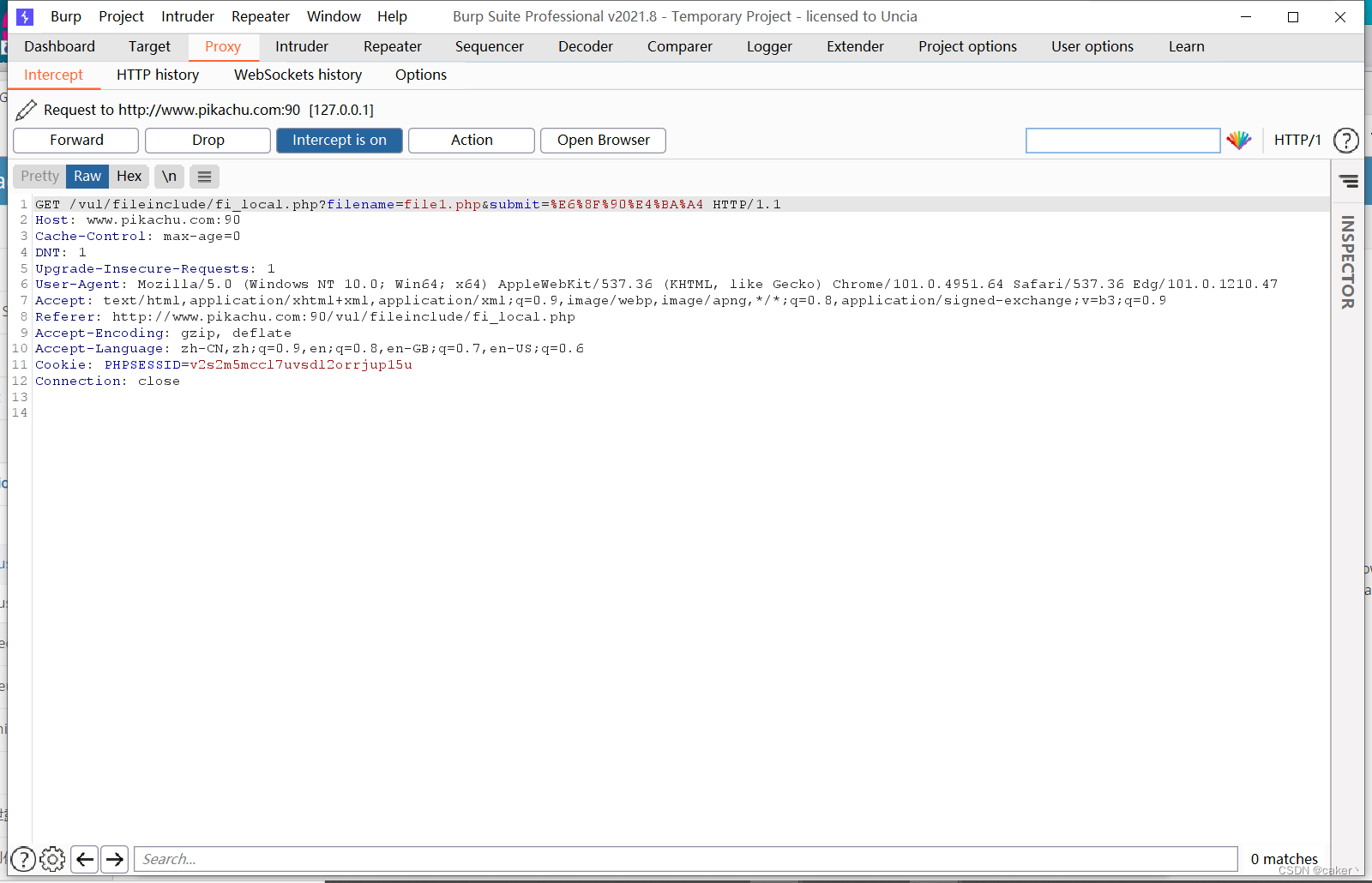Switch to the Intruder tool tab

click(x=302, y=46)
